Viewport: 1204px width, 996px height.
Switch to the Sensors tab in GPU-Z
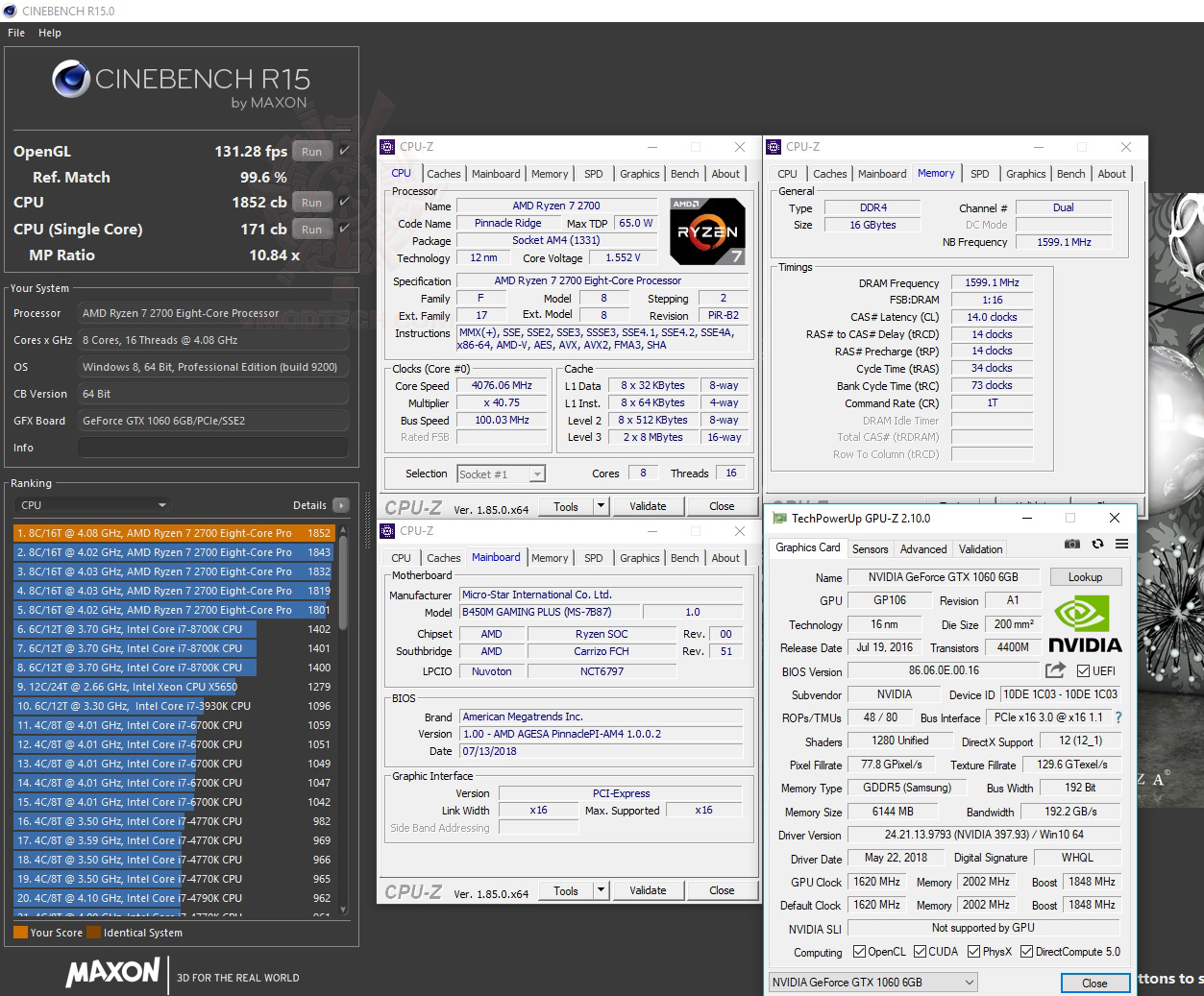pos(870,548)
